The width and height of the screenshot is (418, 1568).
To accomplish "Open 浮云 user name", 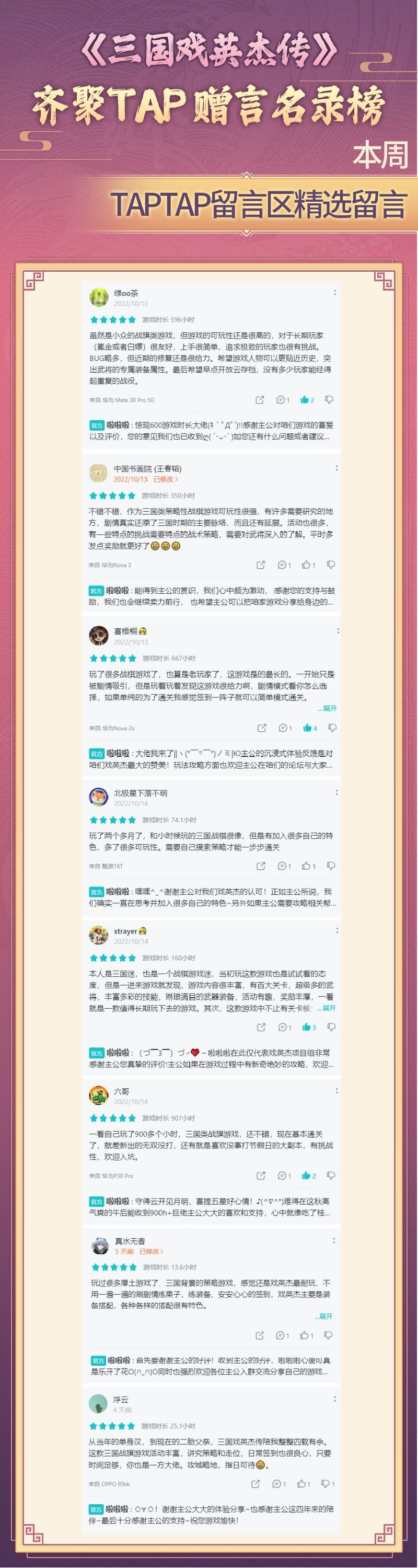I will [121, 1399].
